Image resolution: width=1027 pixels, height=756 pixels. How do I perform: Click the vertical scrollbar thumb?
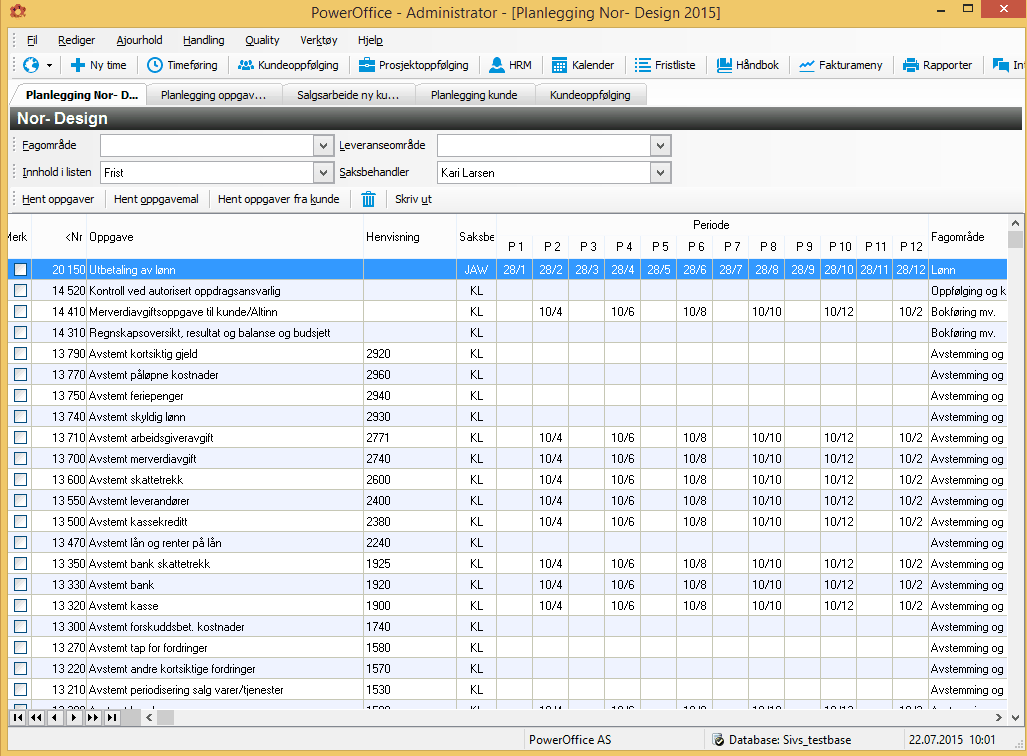(x=1015, y=239)
